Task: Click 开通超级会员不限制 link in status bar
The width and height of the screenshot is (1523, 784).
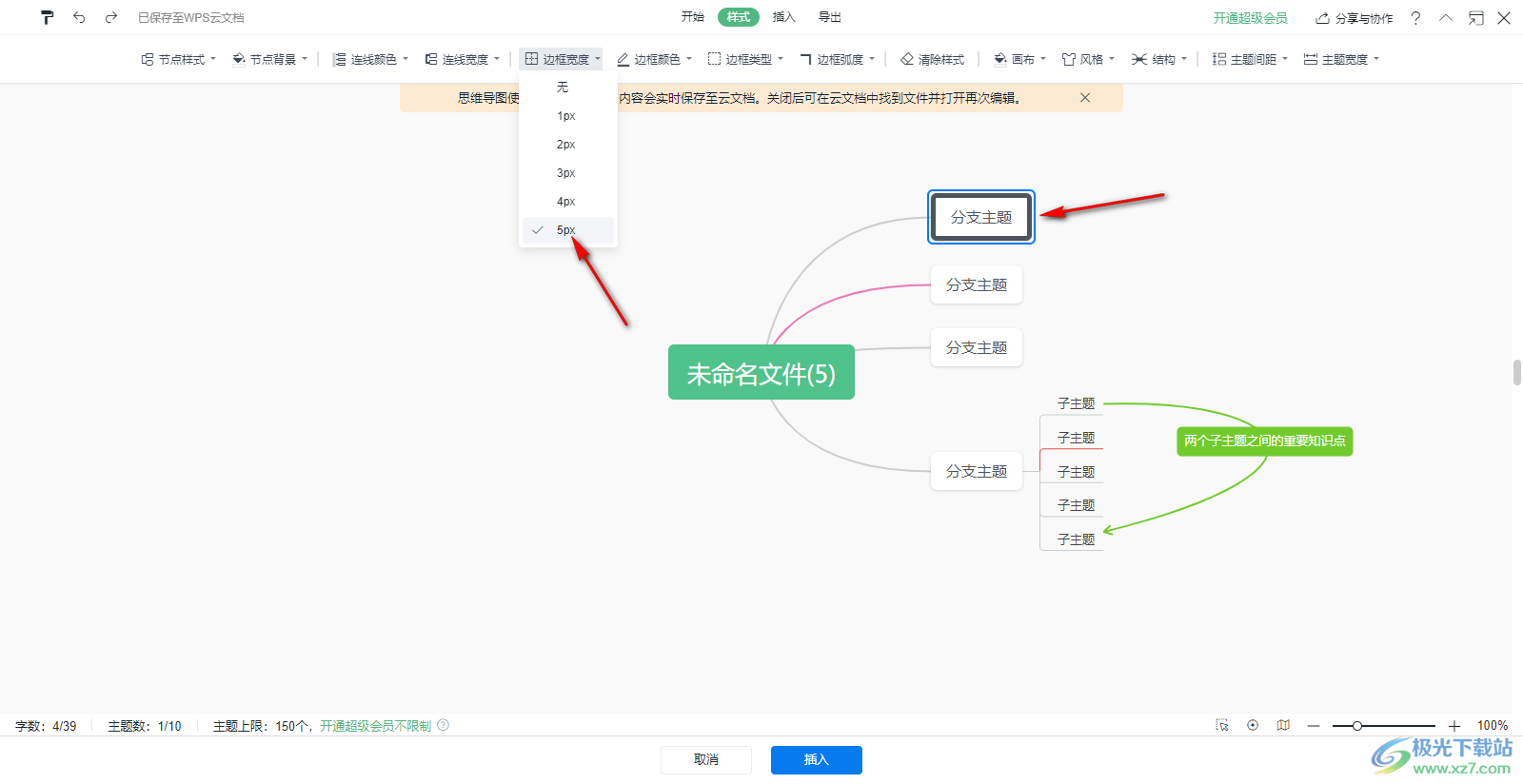Action: [x=375, y=726]
